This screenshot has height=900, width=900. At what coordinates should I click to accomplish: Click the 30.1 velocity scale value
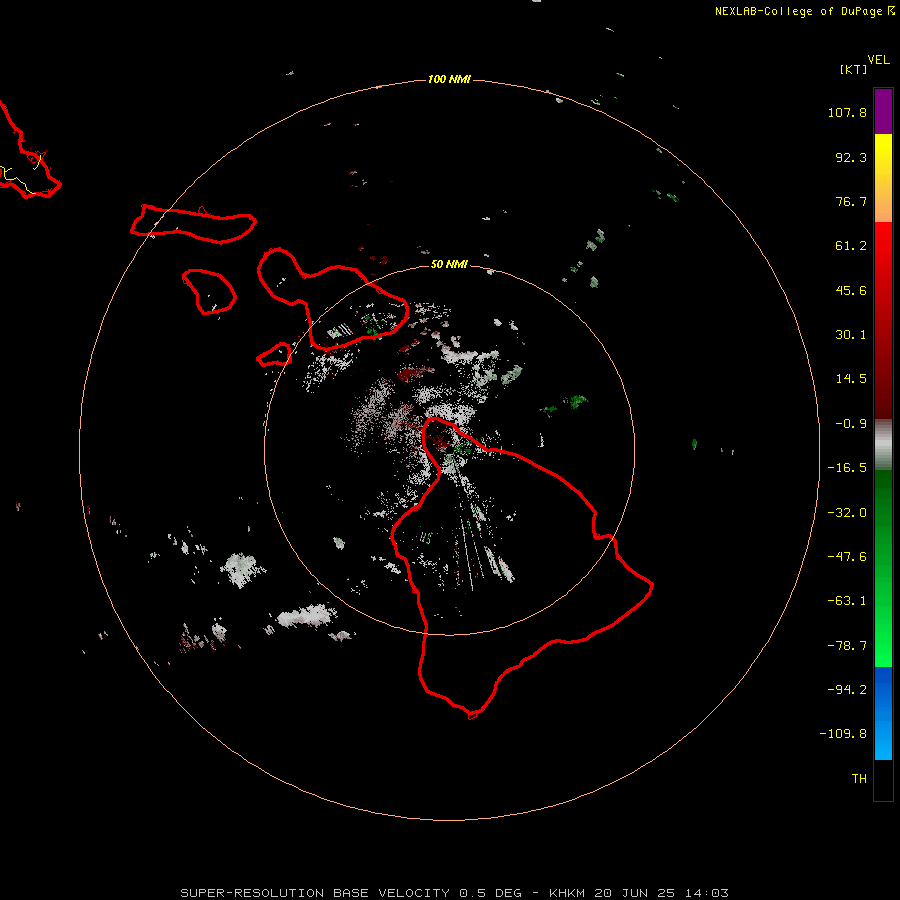click(x=851, y=335)
